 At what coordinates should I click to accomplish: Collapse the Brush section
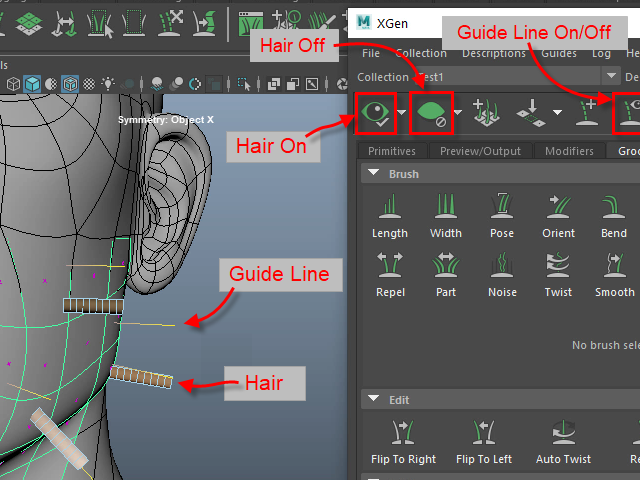click(373, 174)
